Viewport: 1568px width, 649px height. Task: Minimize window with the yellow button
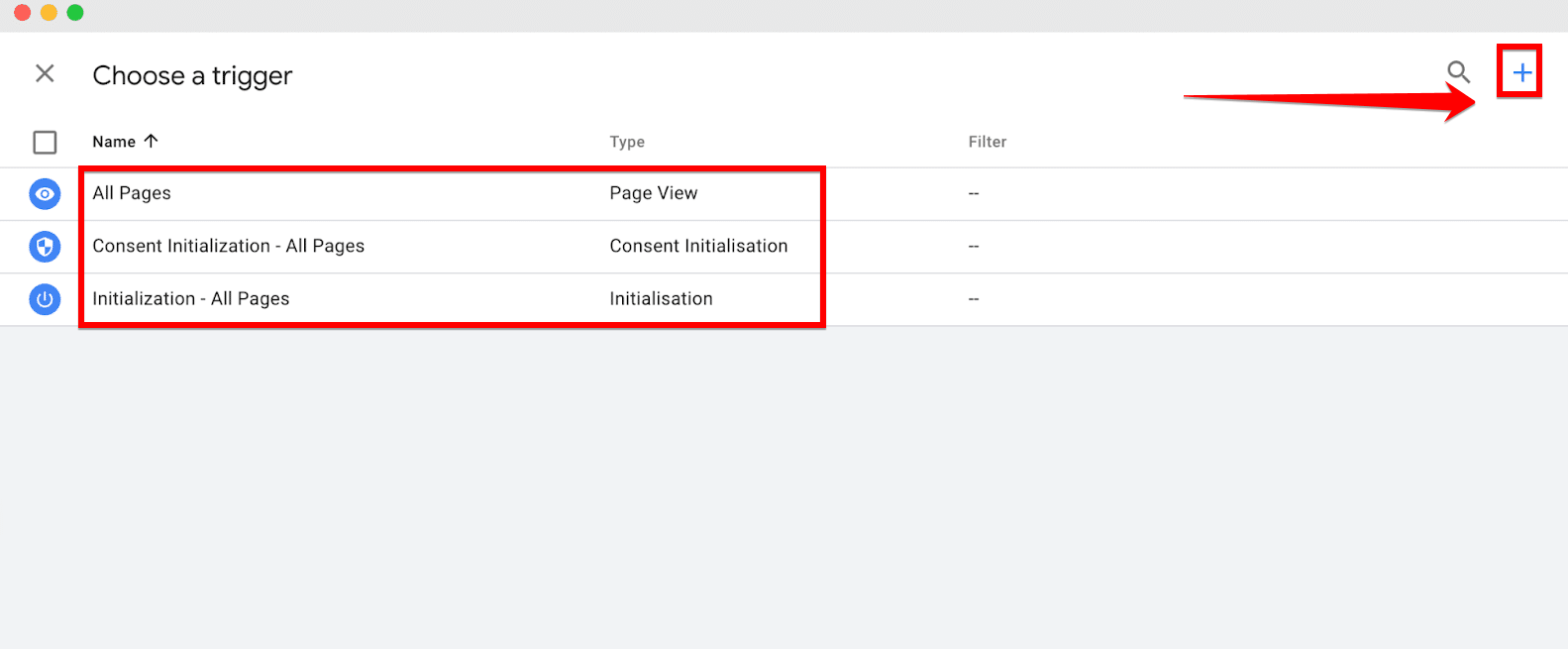click(49, 13)
